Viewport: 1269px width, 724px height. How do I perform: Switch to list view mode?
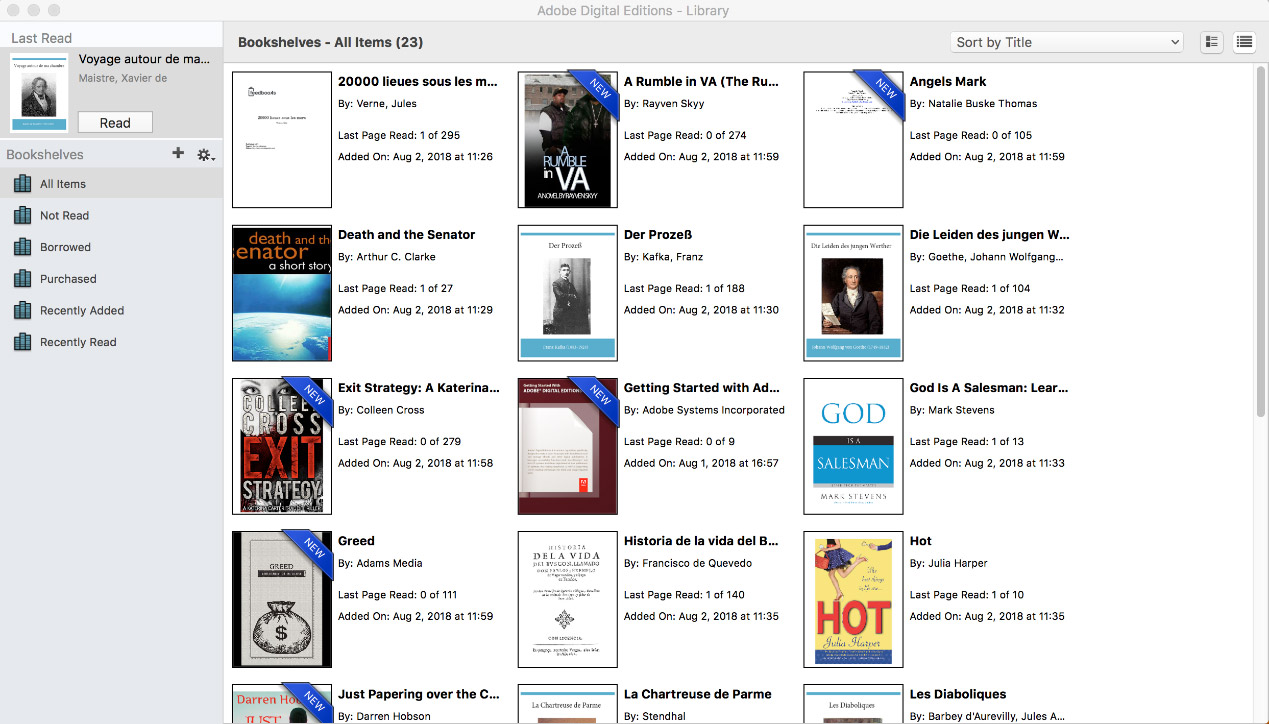[x=1244, y=42]
